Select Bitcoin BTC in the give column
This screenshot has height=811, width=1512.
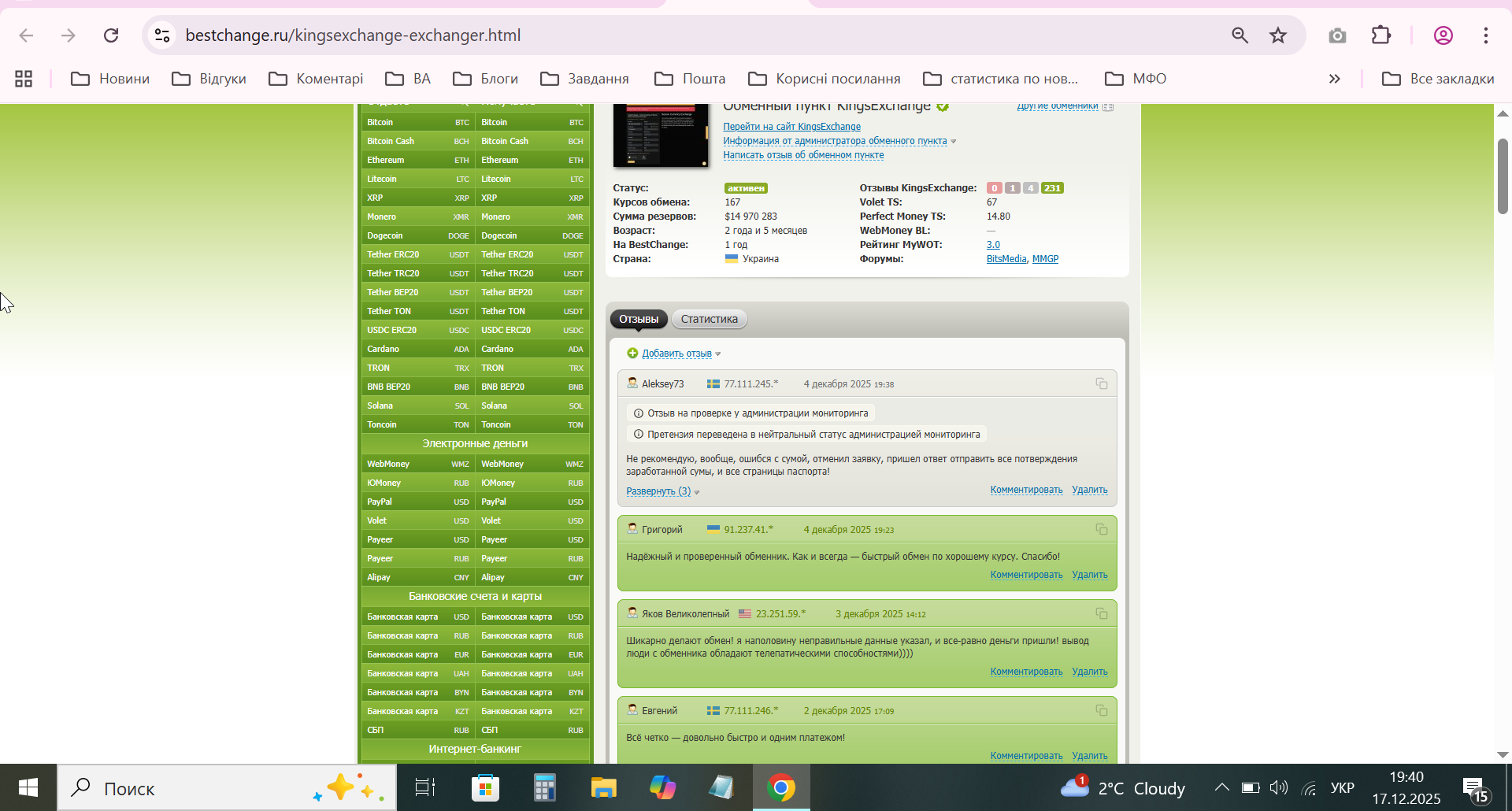(x=417, y=122)
